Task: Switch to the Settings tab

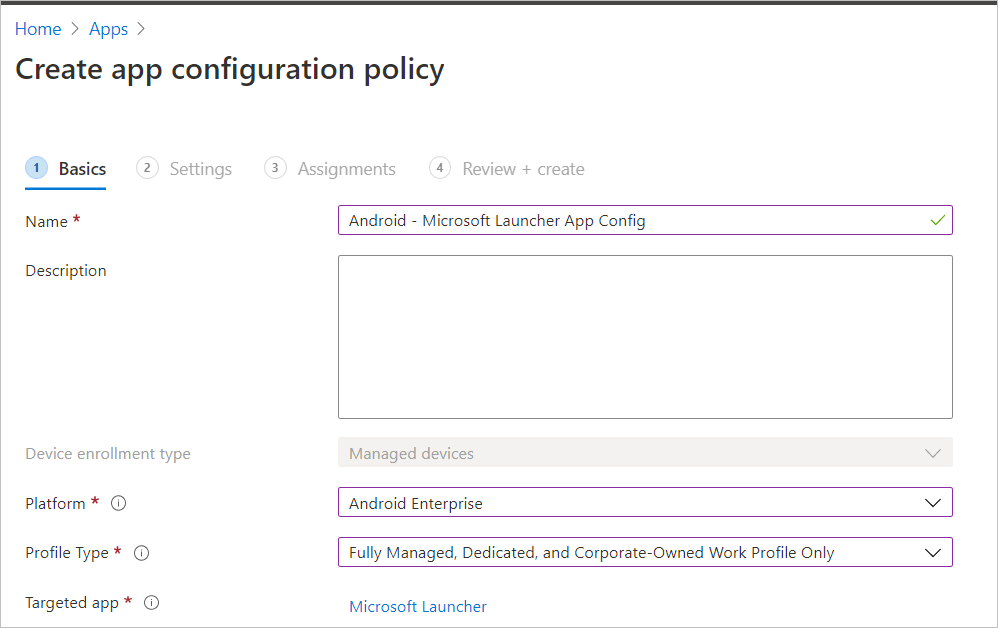Action: tap(200, 169)
